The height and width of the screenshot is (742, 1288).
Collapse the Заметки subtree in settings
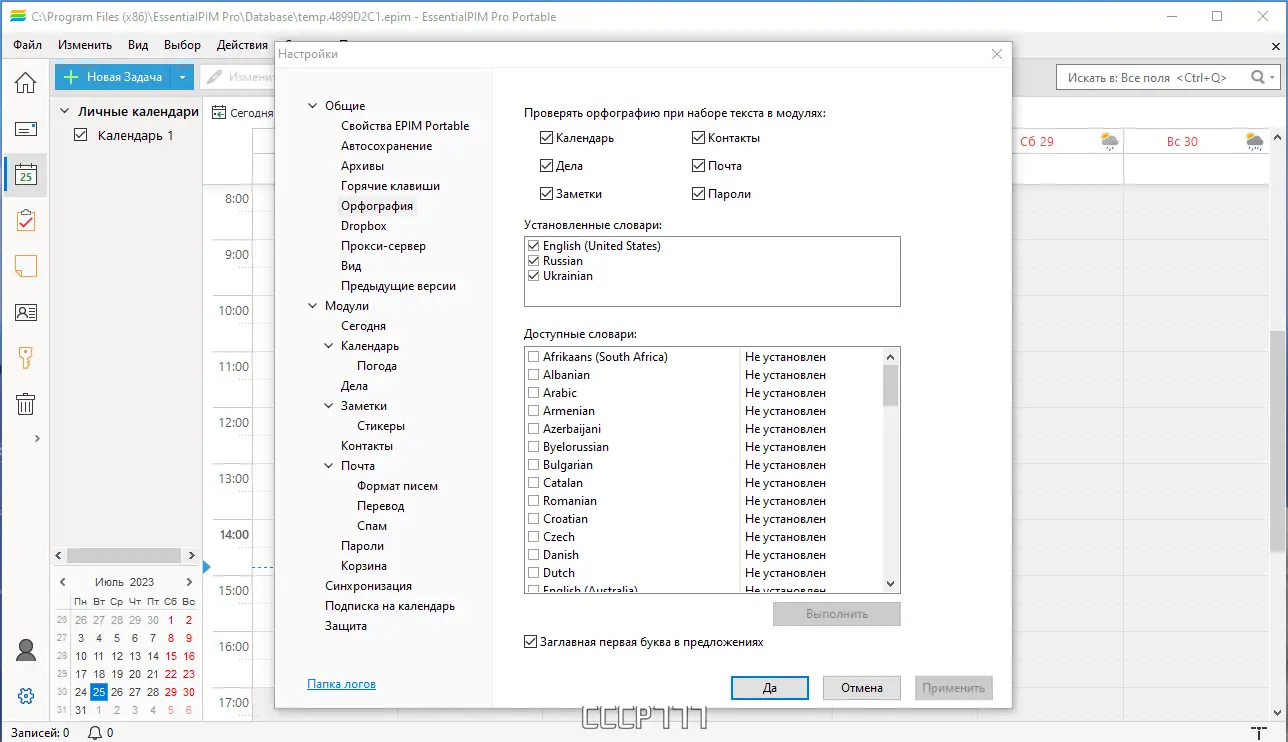coord(329,406)
